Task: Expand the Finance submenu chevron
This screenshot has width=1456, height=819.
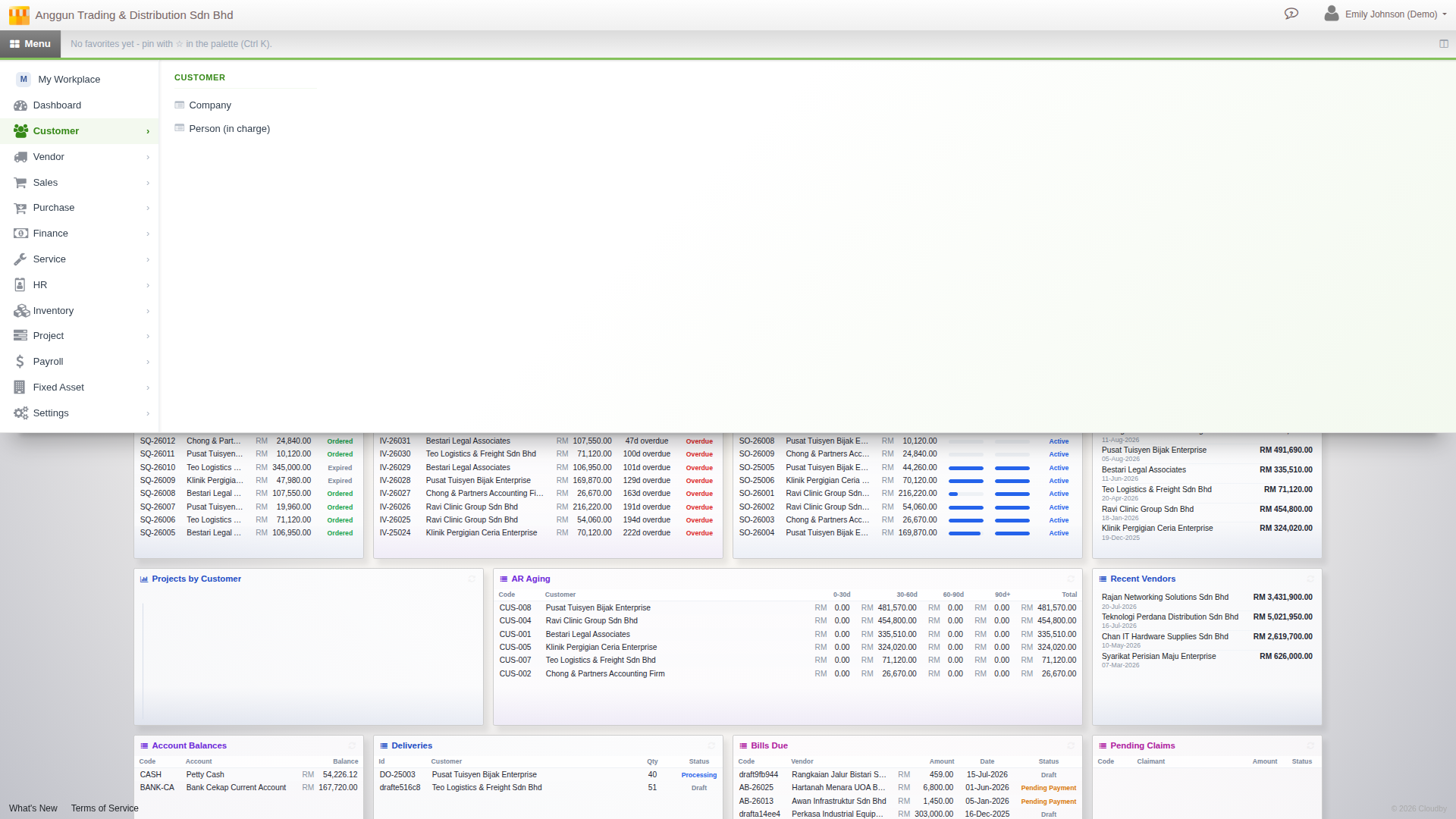Action: click(x=148, y=234)
